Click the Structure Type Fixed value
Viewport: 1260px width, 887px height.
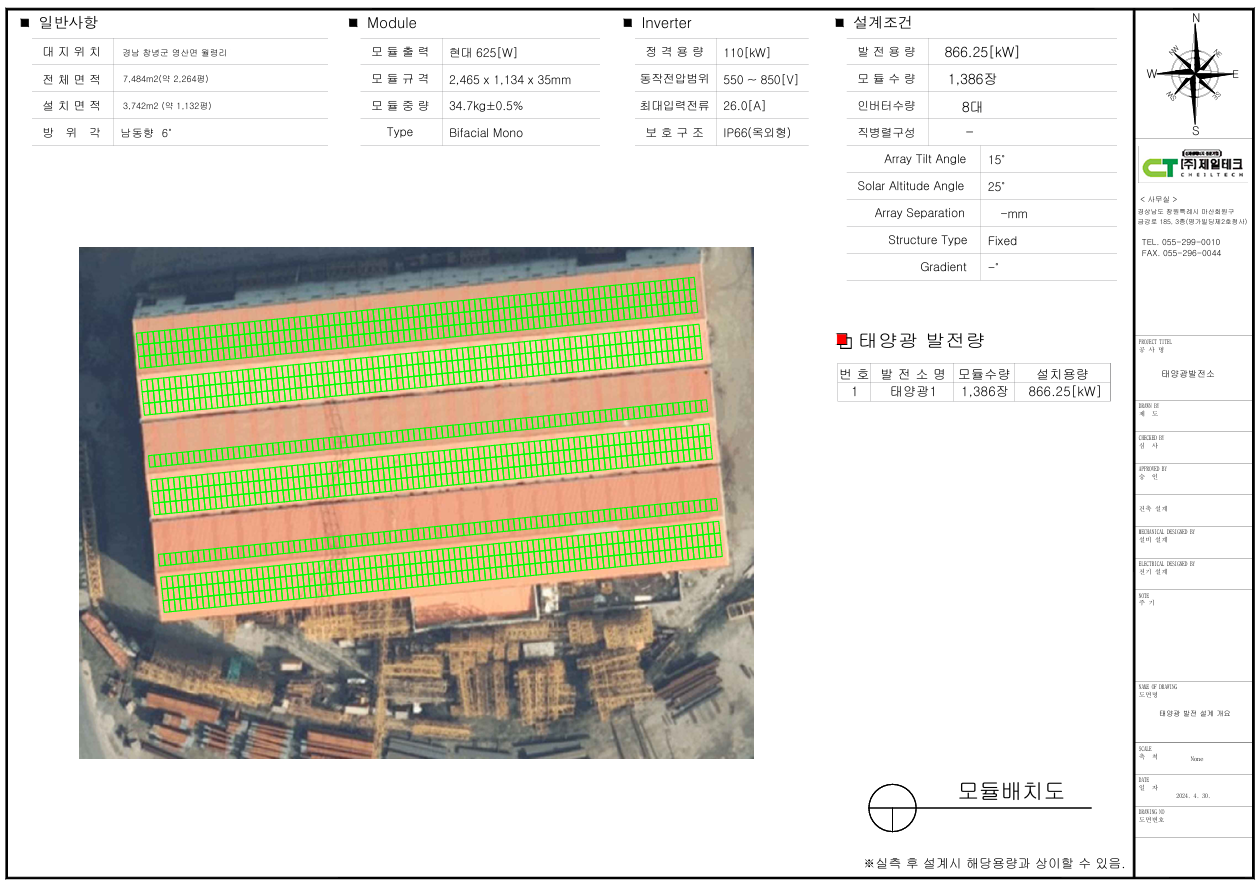[1002, 241]
